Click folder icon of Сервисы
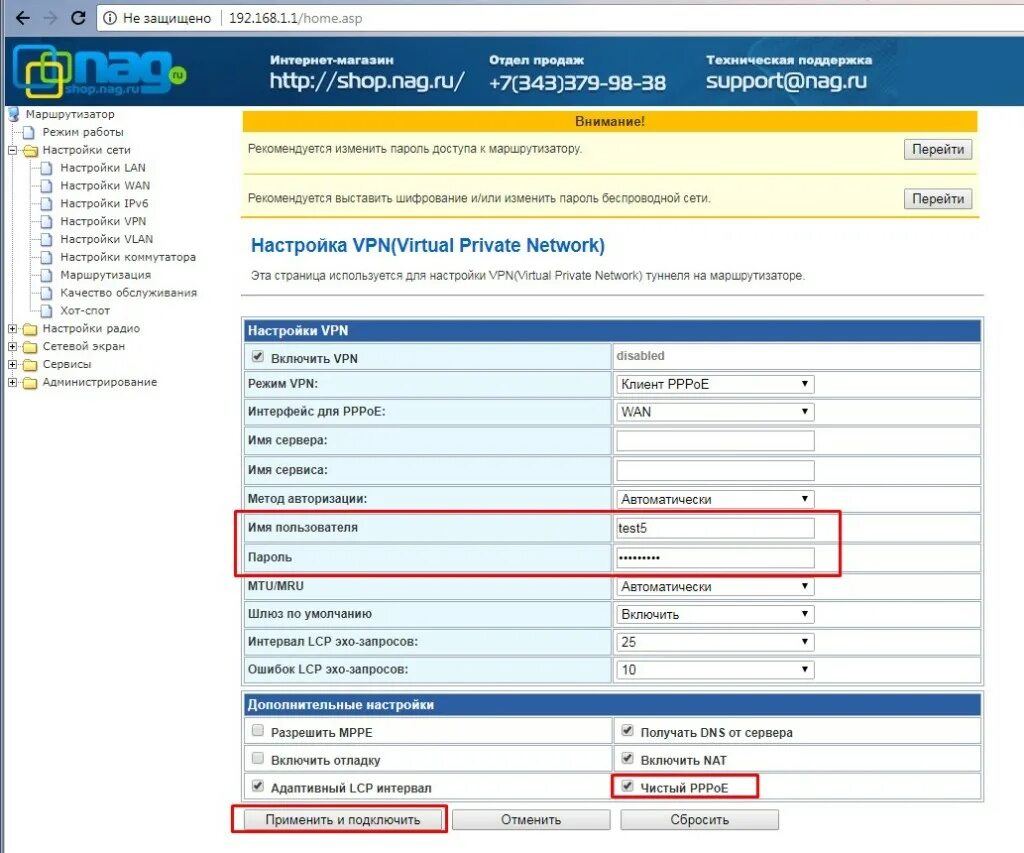This screenshot has height=853, width=1024. pyautogui.click(x=30, y=364)
